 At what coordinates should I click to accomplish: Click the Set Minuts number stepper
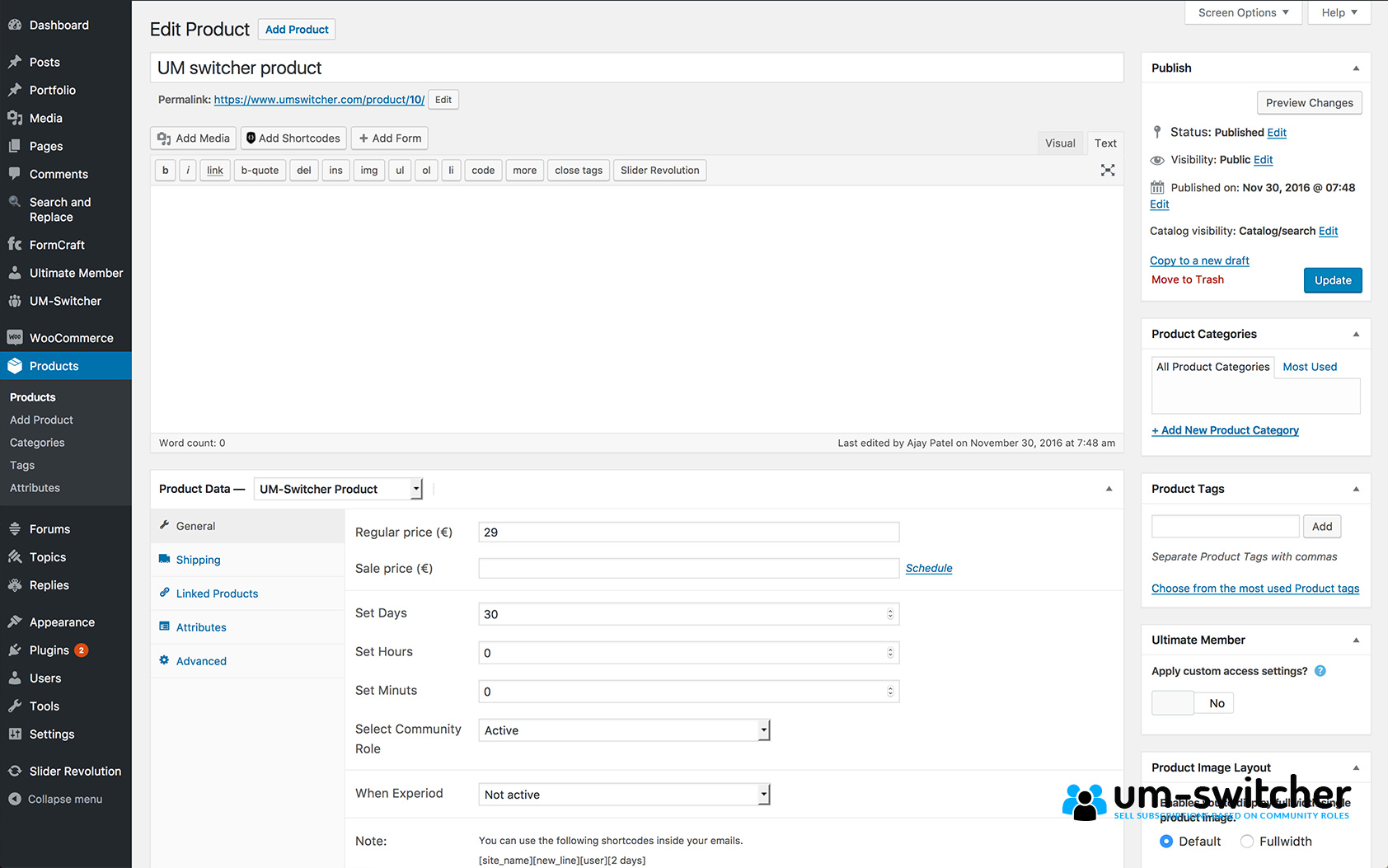[890, 692]
